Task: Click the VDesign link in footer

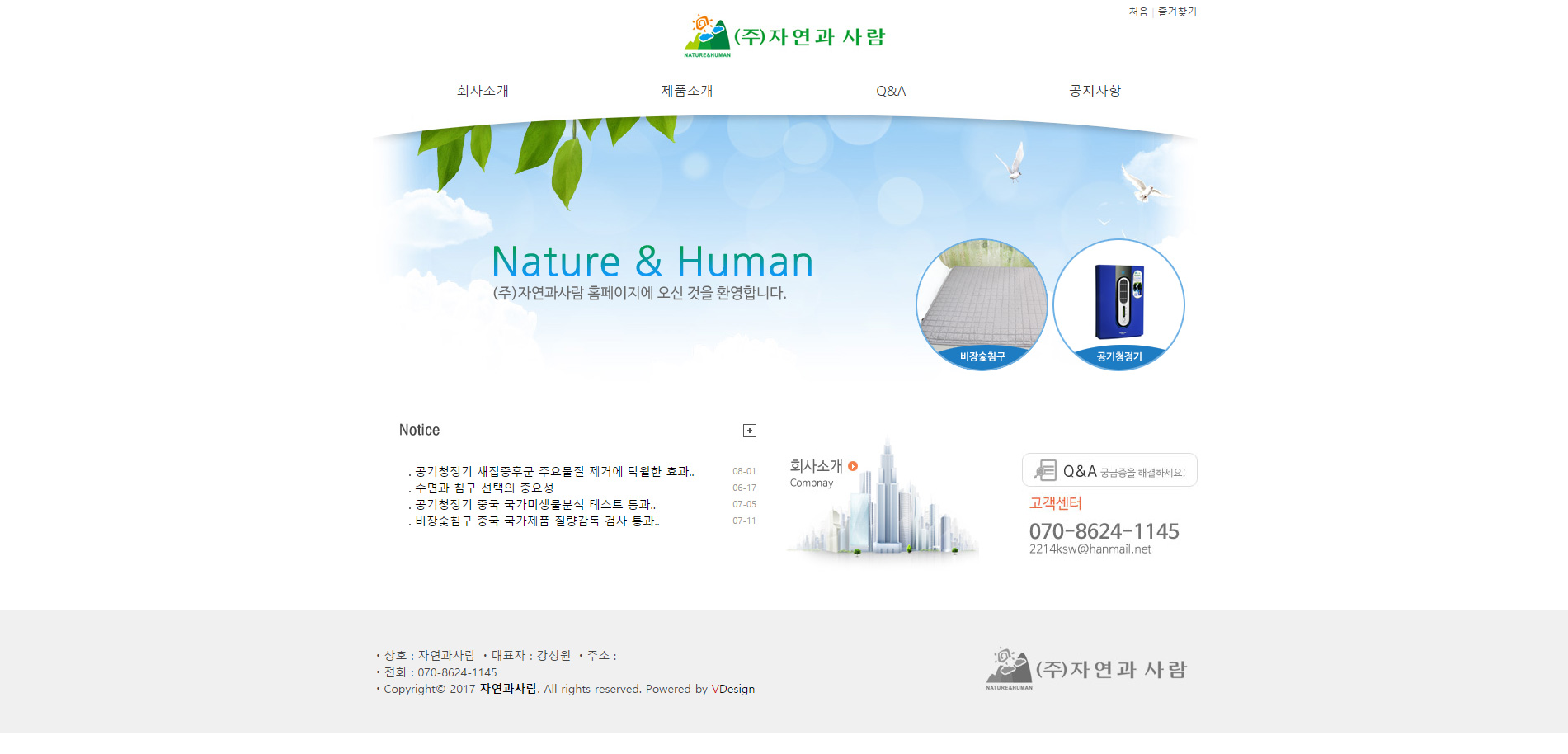Action: click(x=733, y=689)
